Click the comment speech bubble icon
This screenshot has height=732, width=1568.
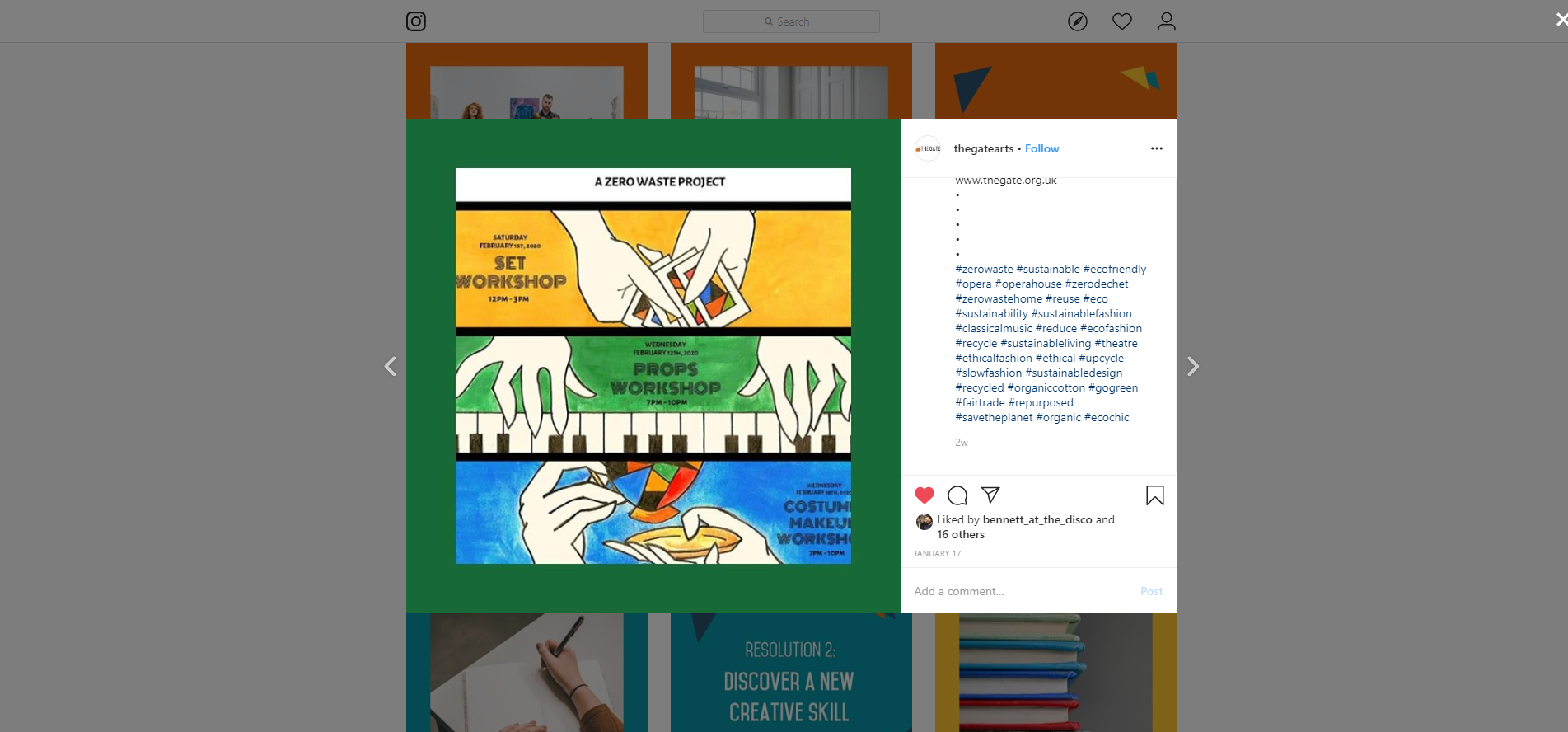(x=957, y=495)
